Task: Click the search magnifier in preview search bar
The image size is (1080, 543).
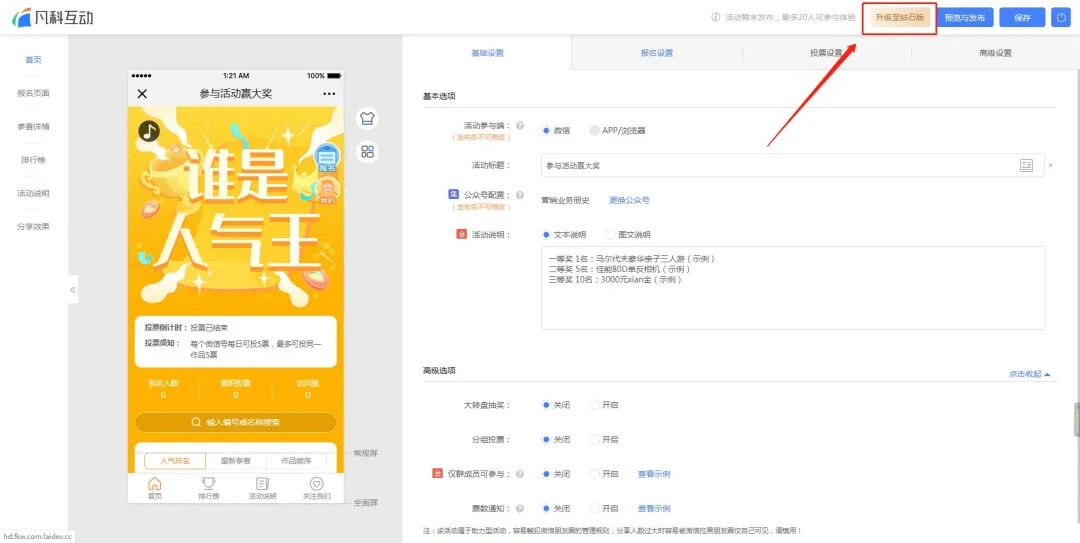Action: 196,422
